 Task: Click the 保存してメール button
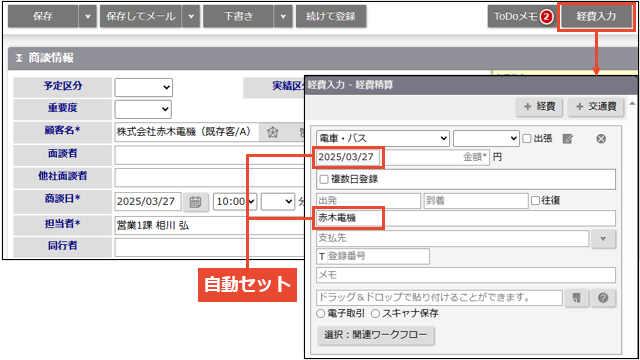[141, 16]
